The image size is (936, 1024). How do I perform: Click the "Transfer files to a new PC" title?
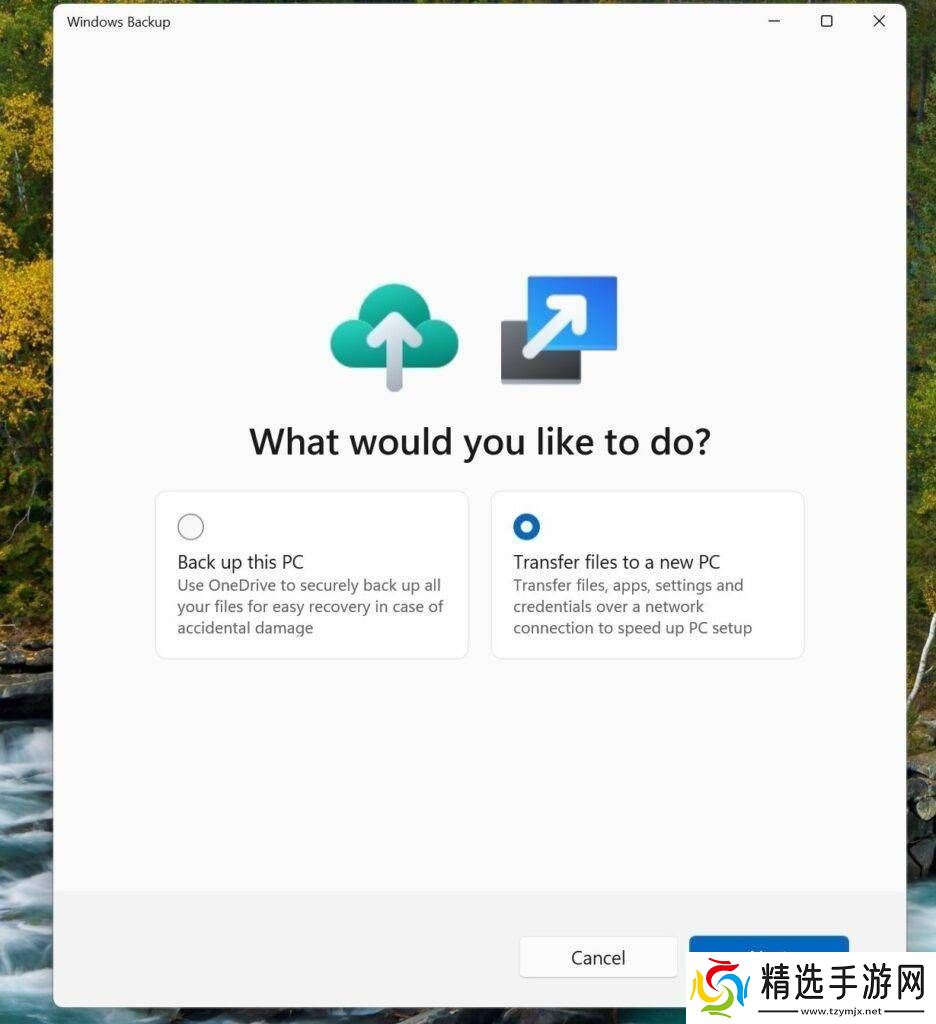pyautogui.click(x=616, y=562)
